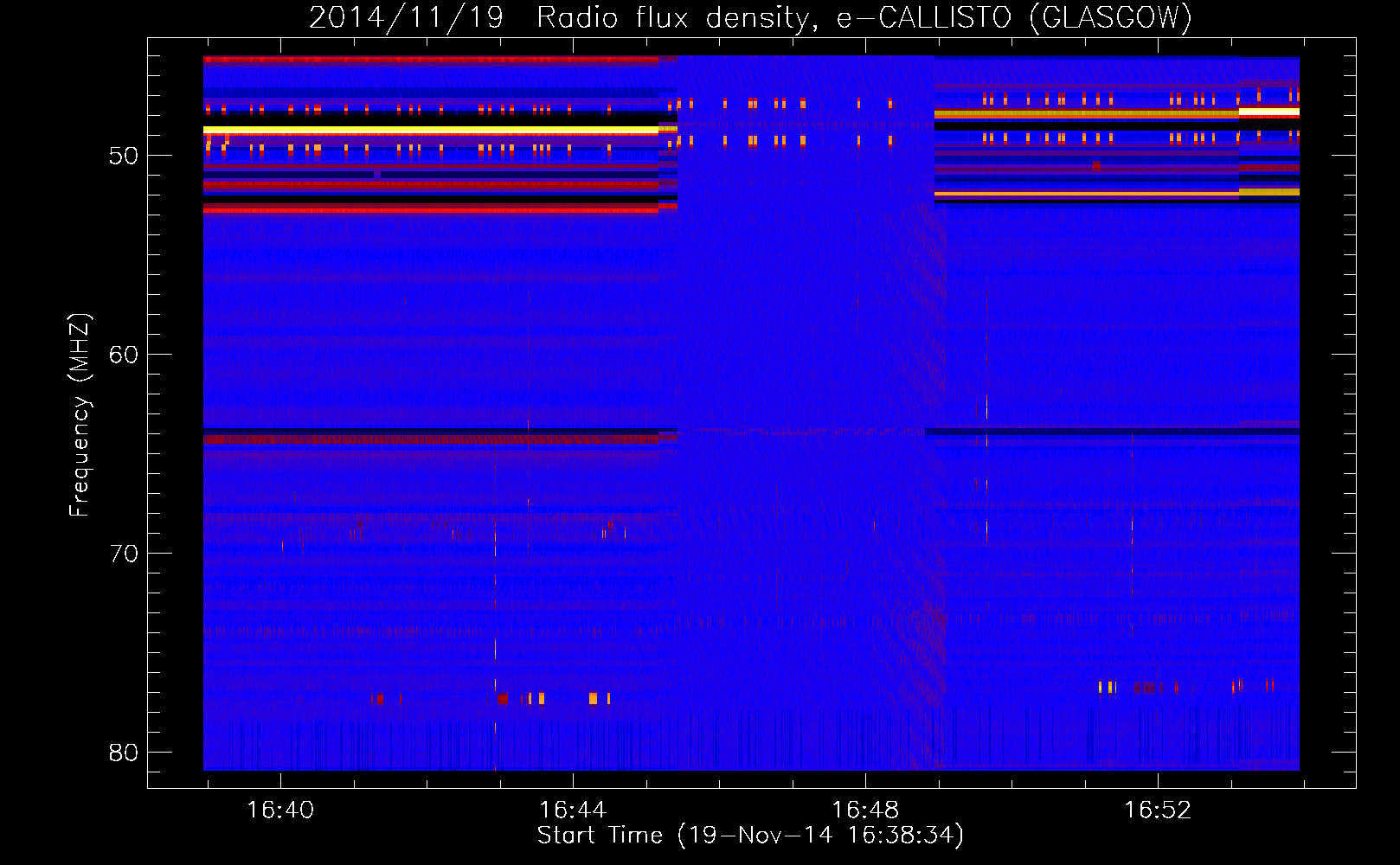Click the 16:44 time tick label
Screen dimensions: 1400x865
point(573,811)
